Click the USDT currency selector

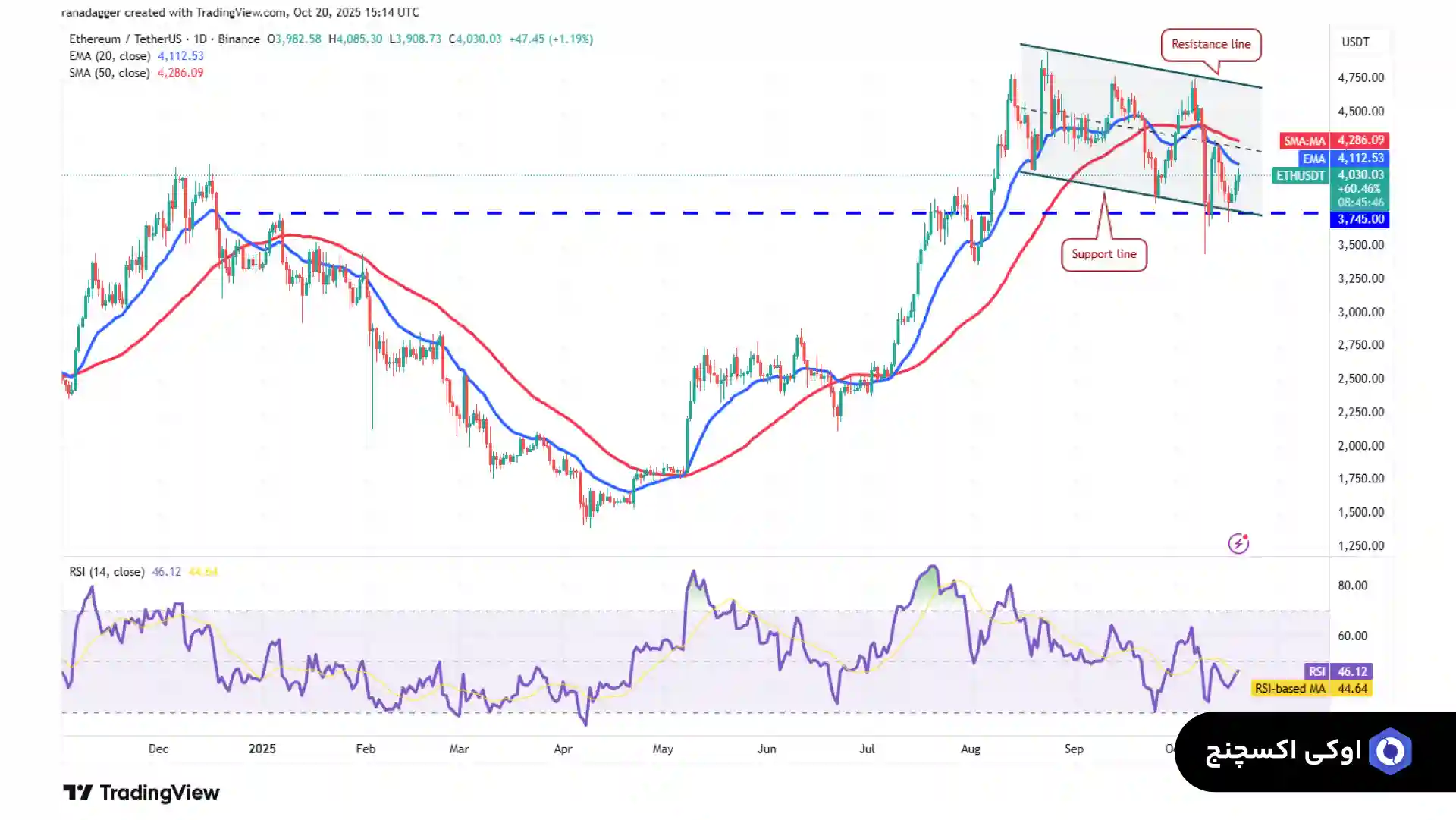click(1355, 42)
